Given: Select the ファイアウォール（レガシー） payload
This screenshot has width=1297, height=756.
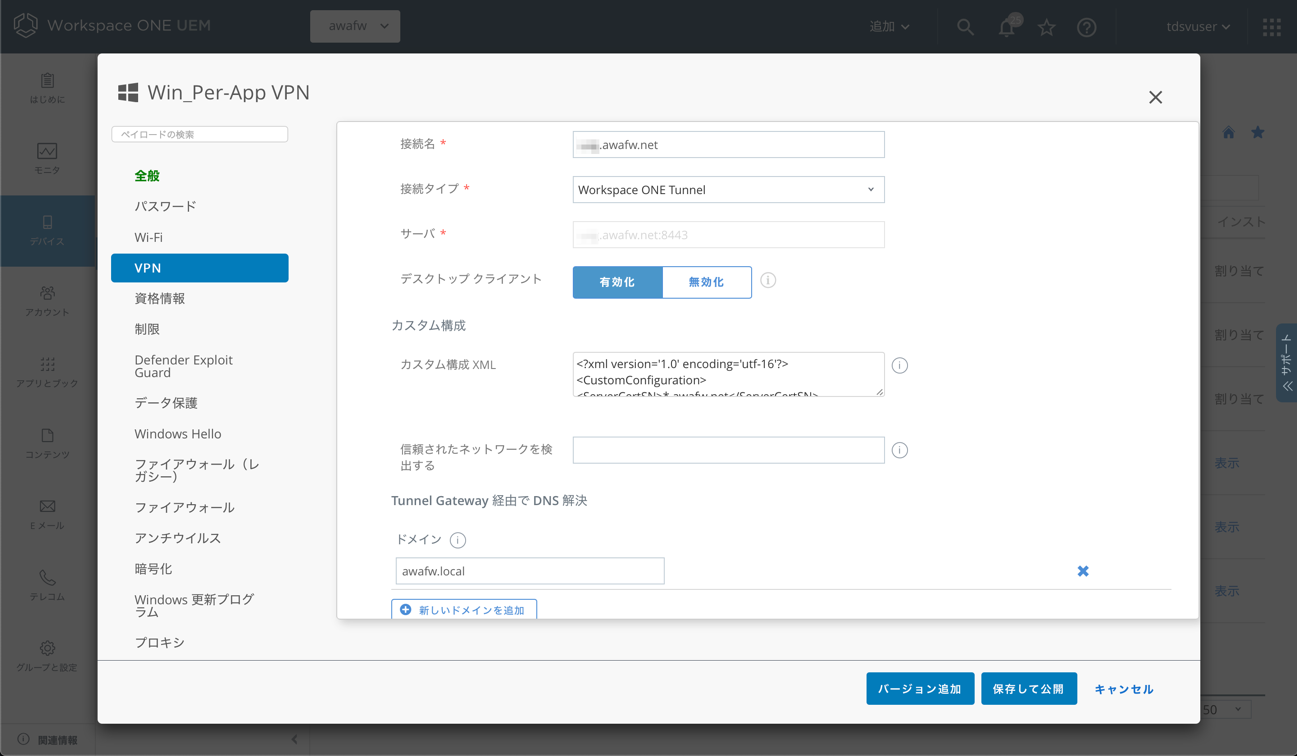Looking at the screenshot, I should coord(199,470).
